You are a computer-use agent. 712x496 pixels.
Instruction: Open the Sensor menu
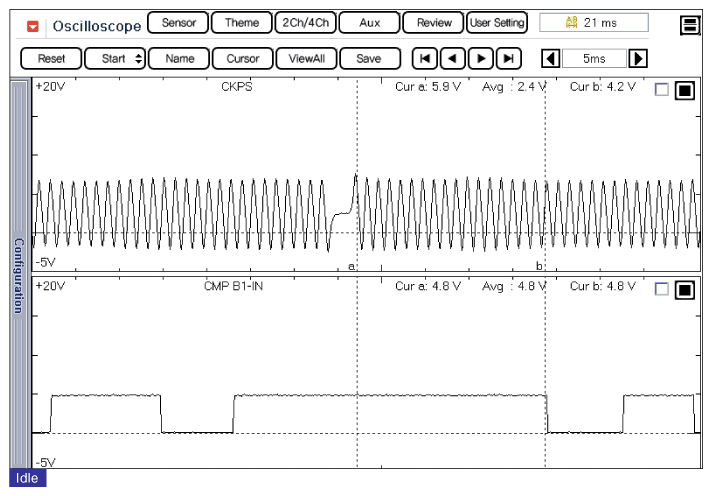(x=179, y=22)
